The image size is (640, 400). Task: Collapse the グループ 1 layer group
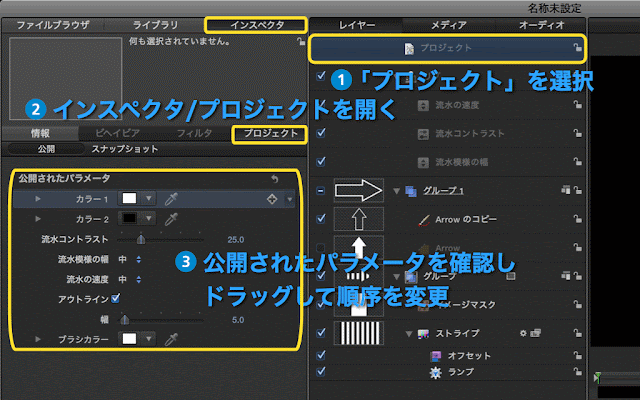pyautogui.click(x=396, y=191)
